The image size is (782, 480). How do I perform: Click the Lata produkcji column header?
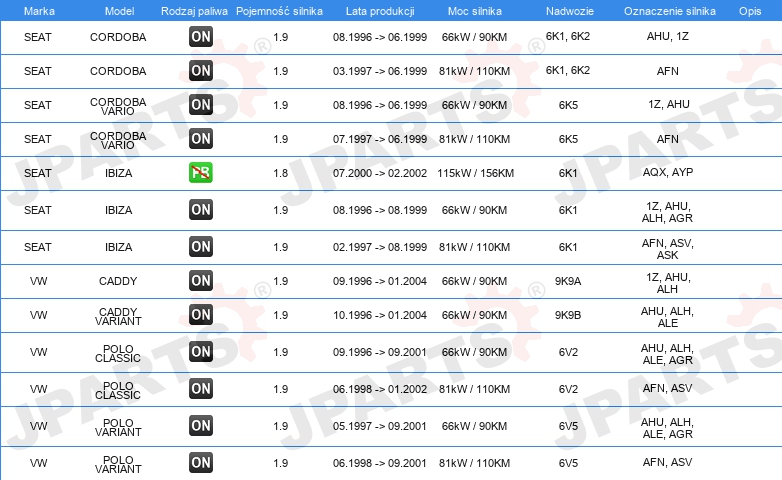[380, 11]
